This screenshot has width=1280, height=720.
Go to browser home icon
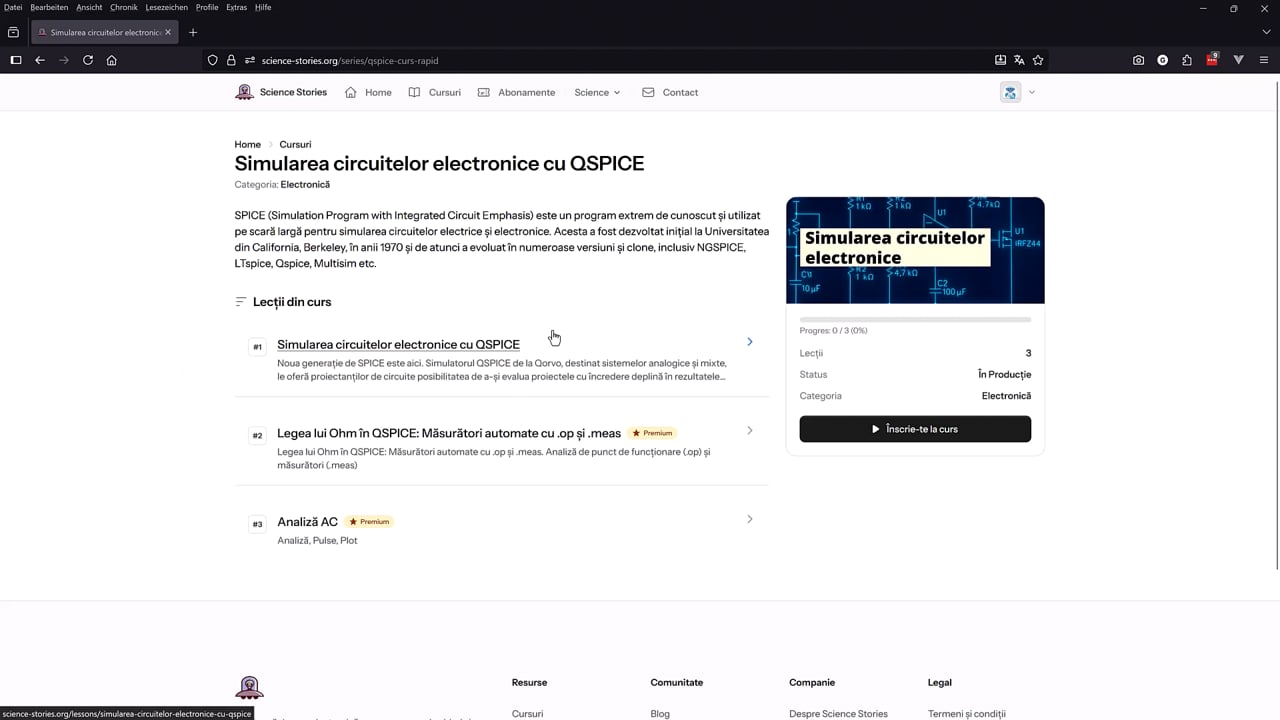point(112,60)
